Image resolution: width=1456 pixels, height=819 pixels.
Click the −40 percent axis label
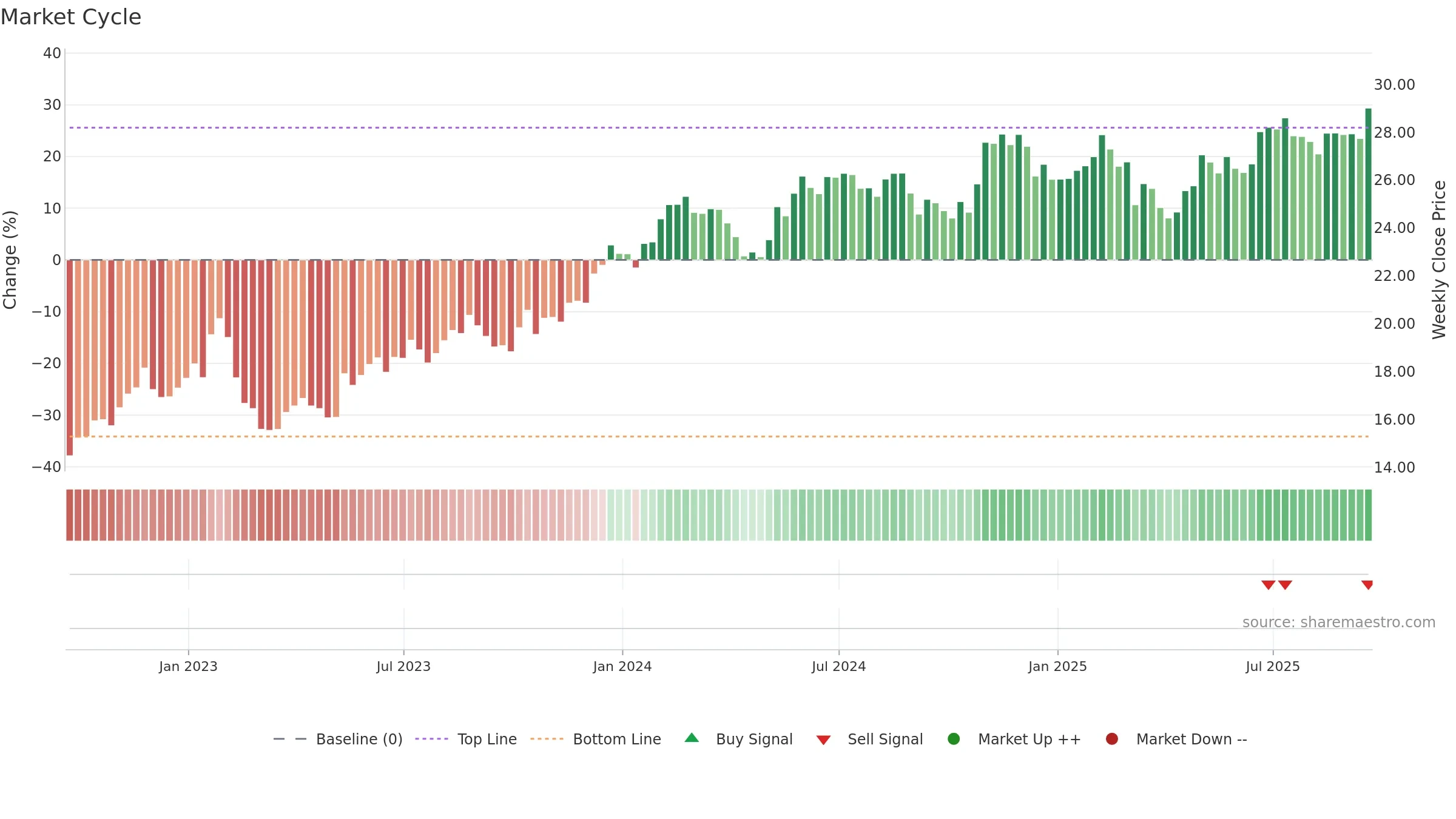click(47, 467)
